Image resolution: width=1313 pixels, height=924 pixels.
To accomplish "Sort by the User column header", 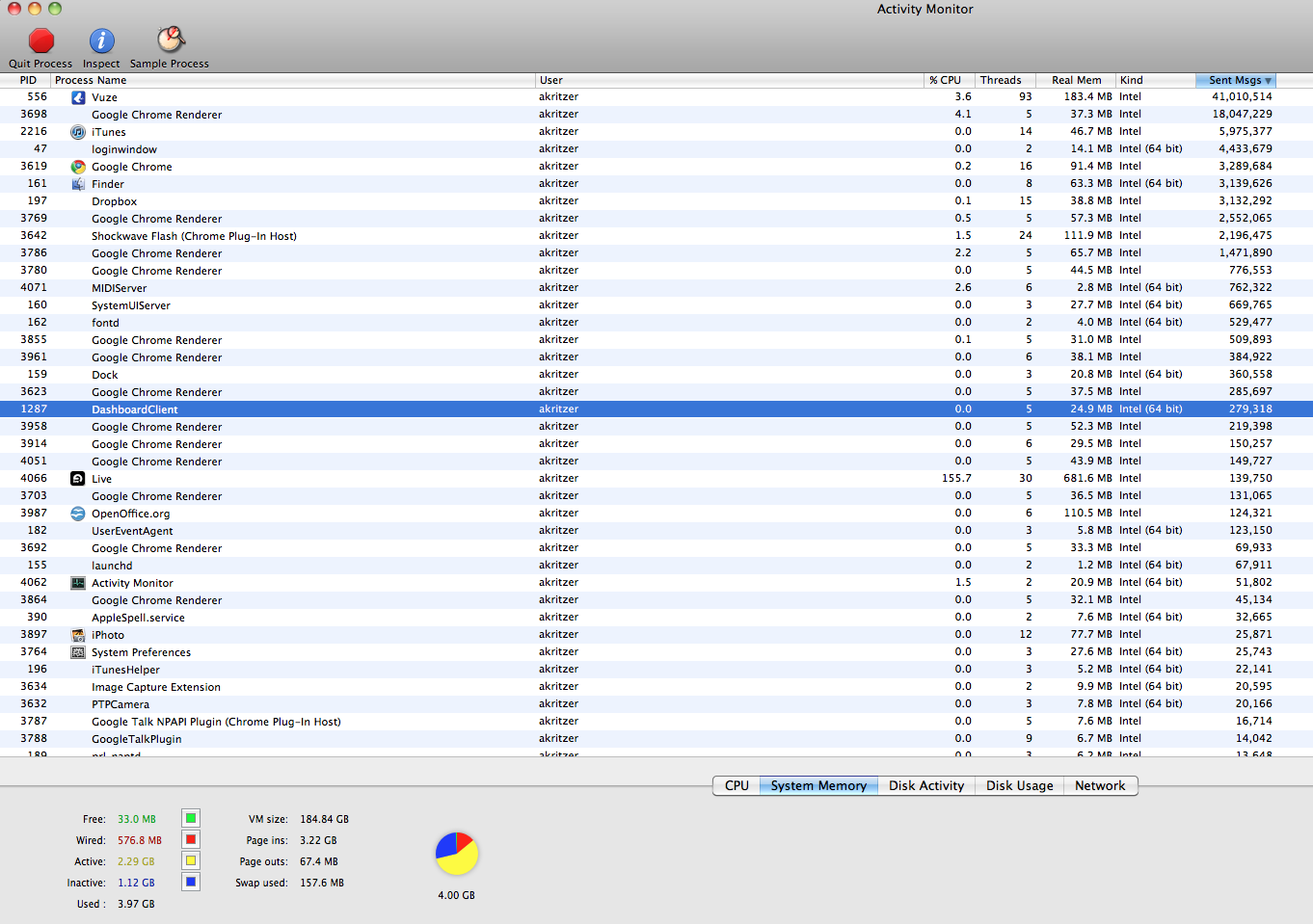I will click(x=730, y=80).
